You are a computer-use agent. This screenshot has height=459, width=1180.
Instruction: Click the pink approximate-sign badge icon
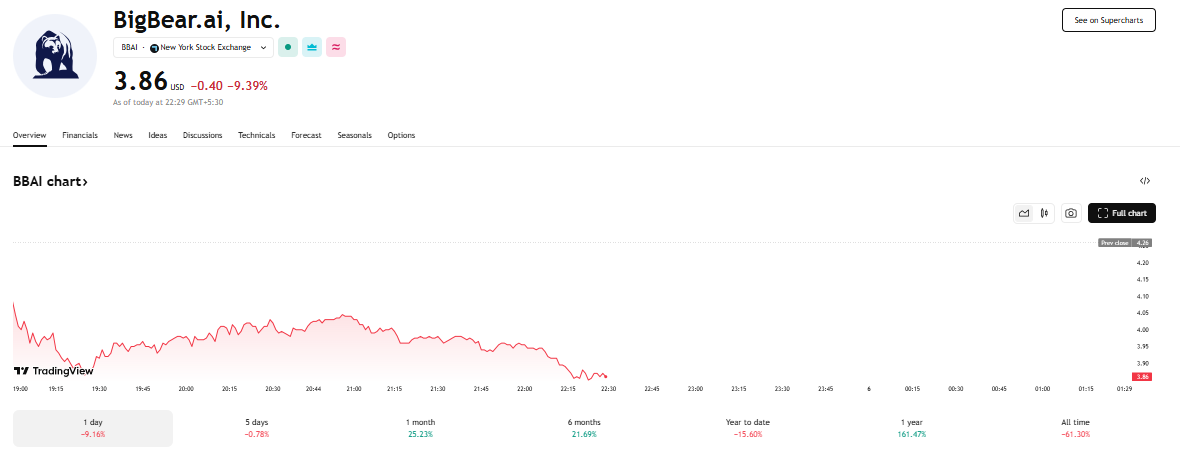336,47
